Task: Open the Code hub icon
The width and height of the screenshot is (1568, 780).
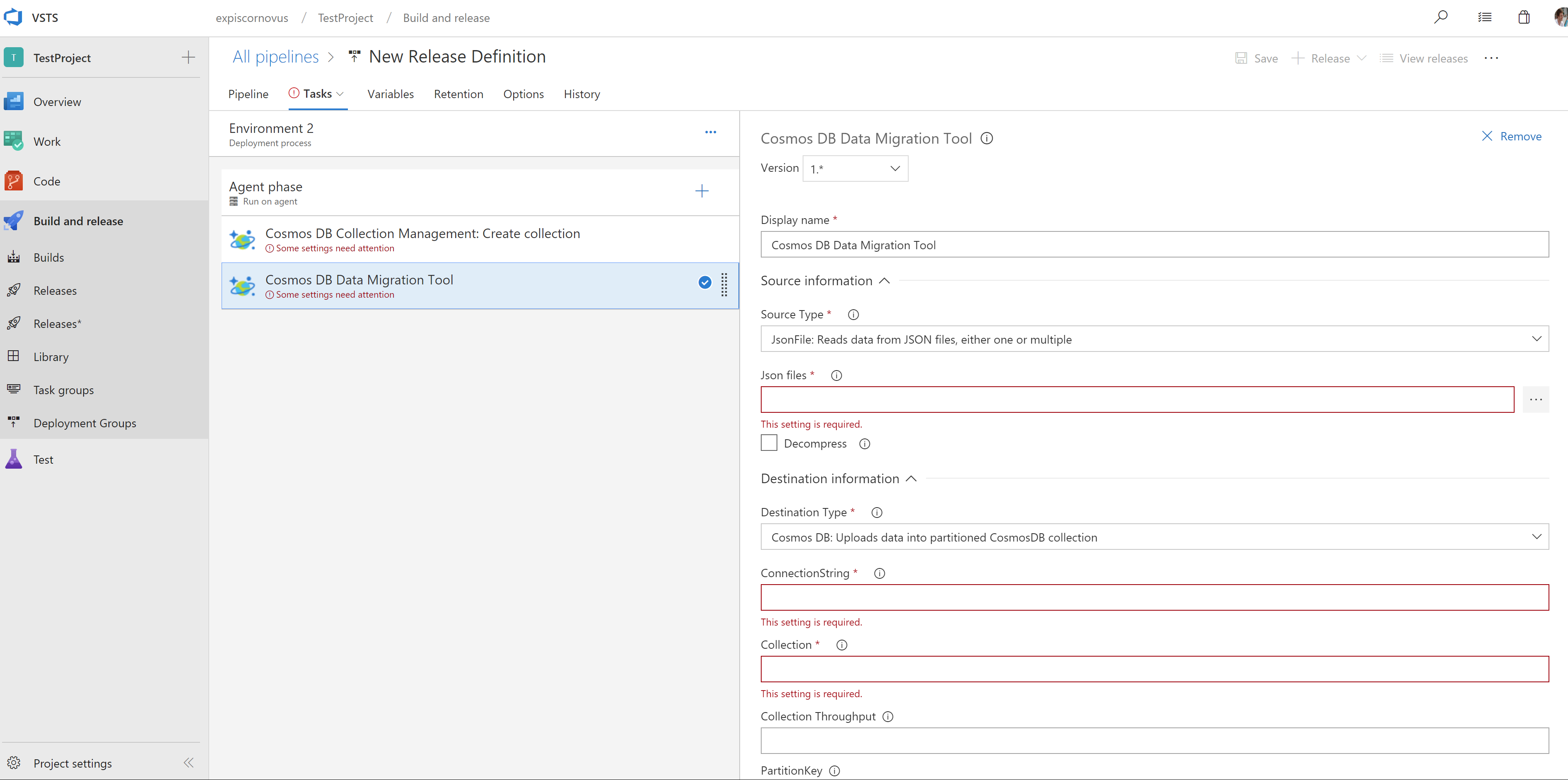Action: click(13, 181)
